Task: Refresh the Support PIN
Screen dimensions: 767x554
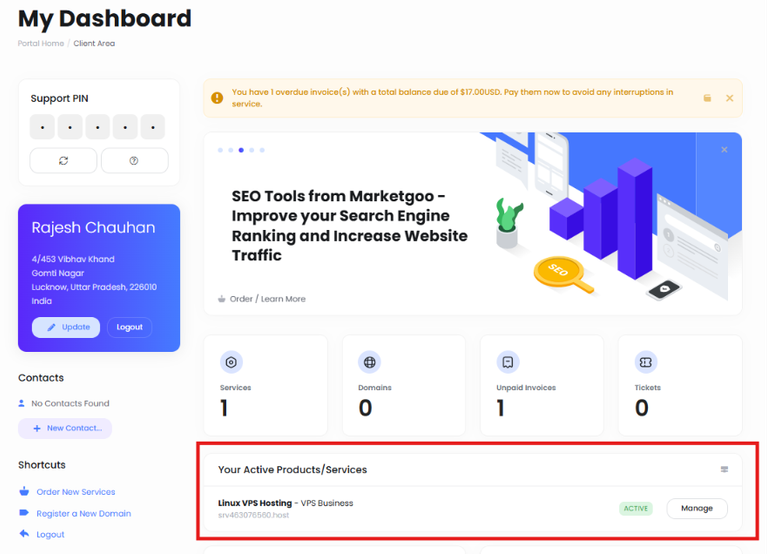Action: point(63,160)
